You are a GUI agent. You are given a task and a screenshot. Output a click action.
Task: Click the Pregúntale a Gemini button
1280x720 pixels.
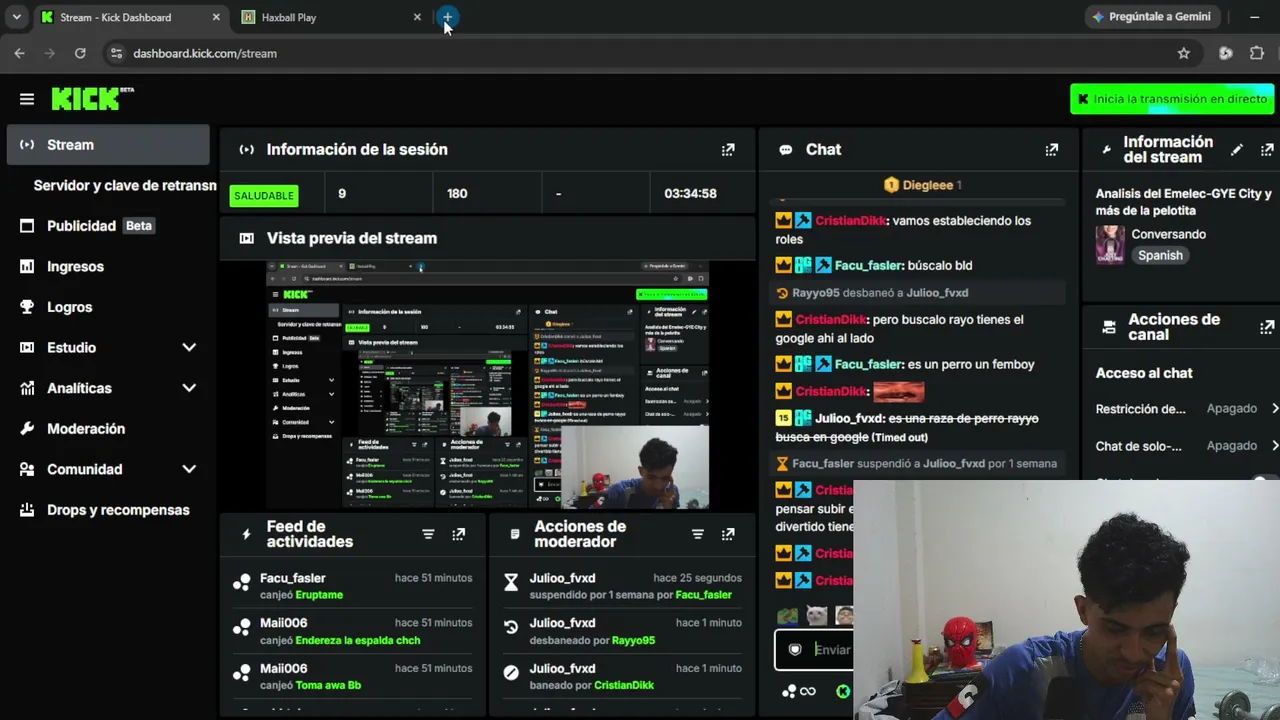[1151, 17]
